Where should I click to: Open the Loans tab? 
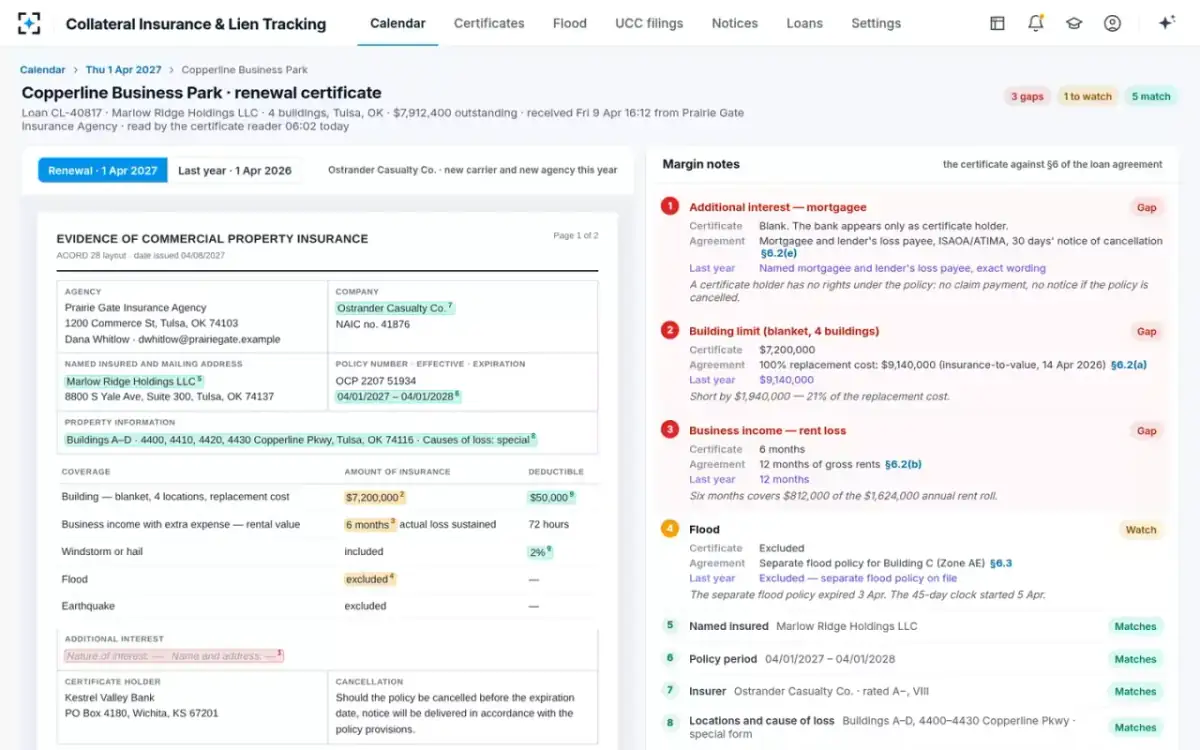(805, 23)
